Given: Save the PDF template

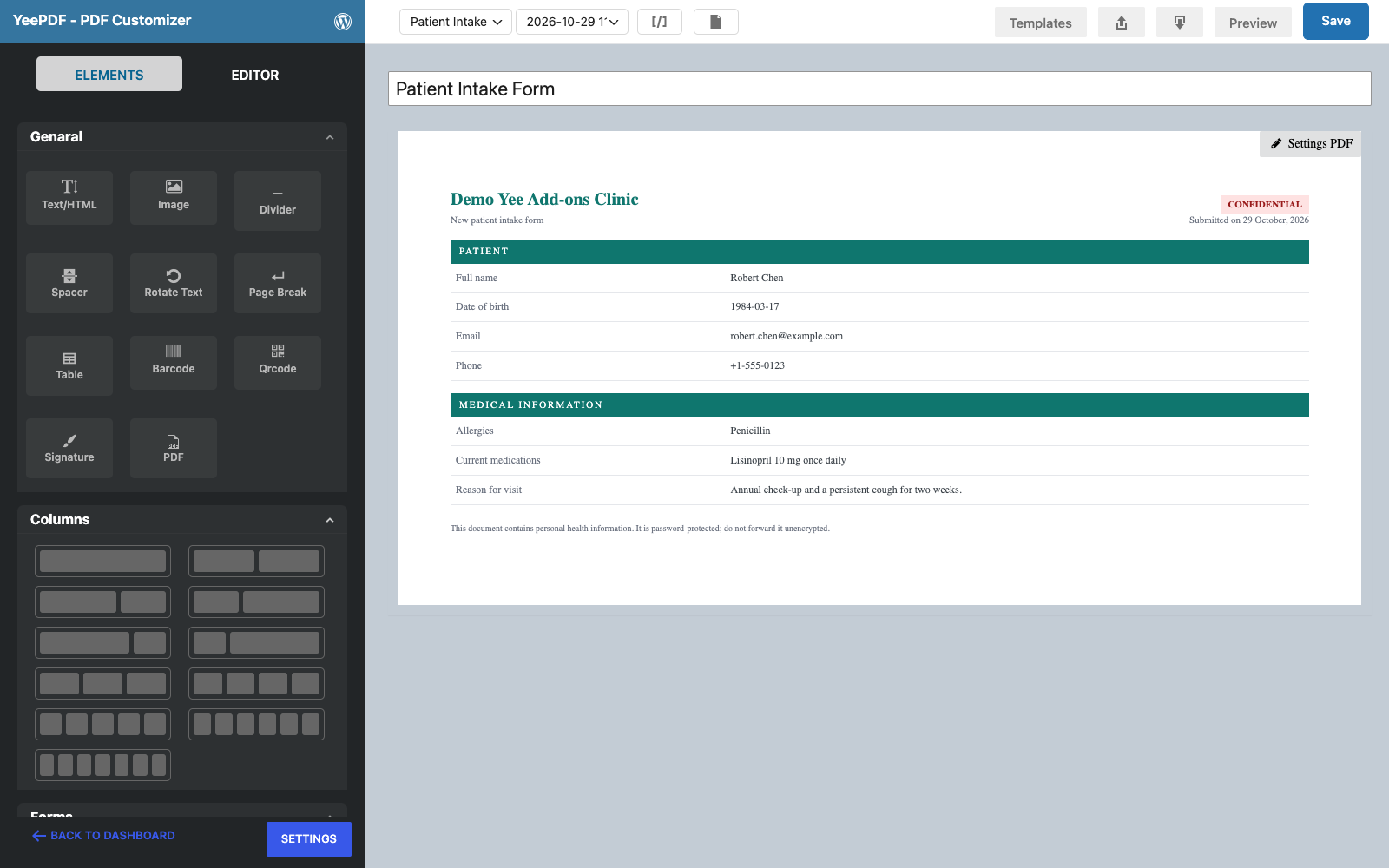Looking at the screenshot, I should (1336, 22).
